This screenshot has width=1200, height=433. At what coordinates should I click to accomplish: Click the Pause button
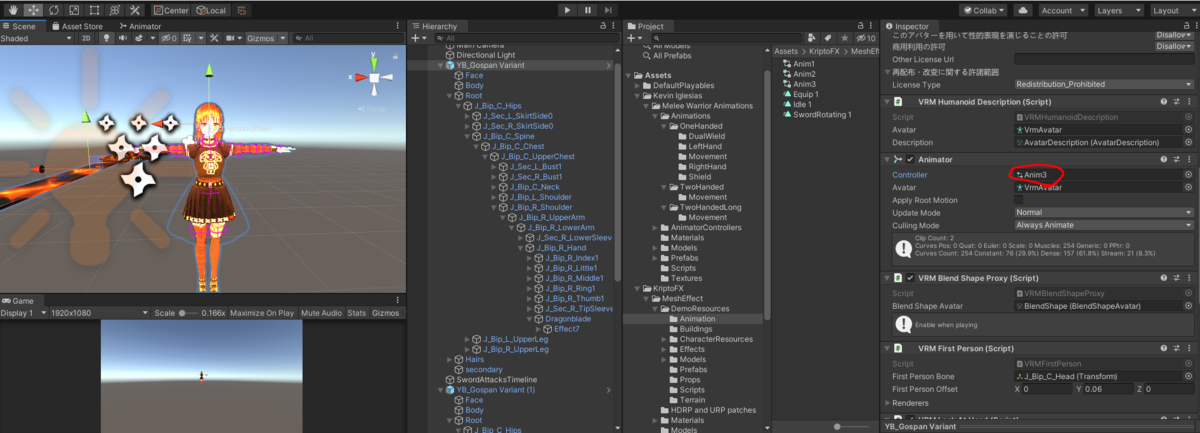589,10
